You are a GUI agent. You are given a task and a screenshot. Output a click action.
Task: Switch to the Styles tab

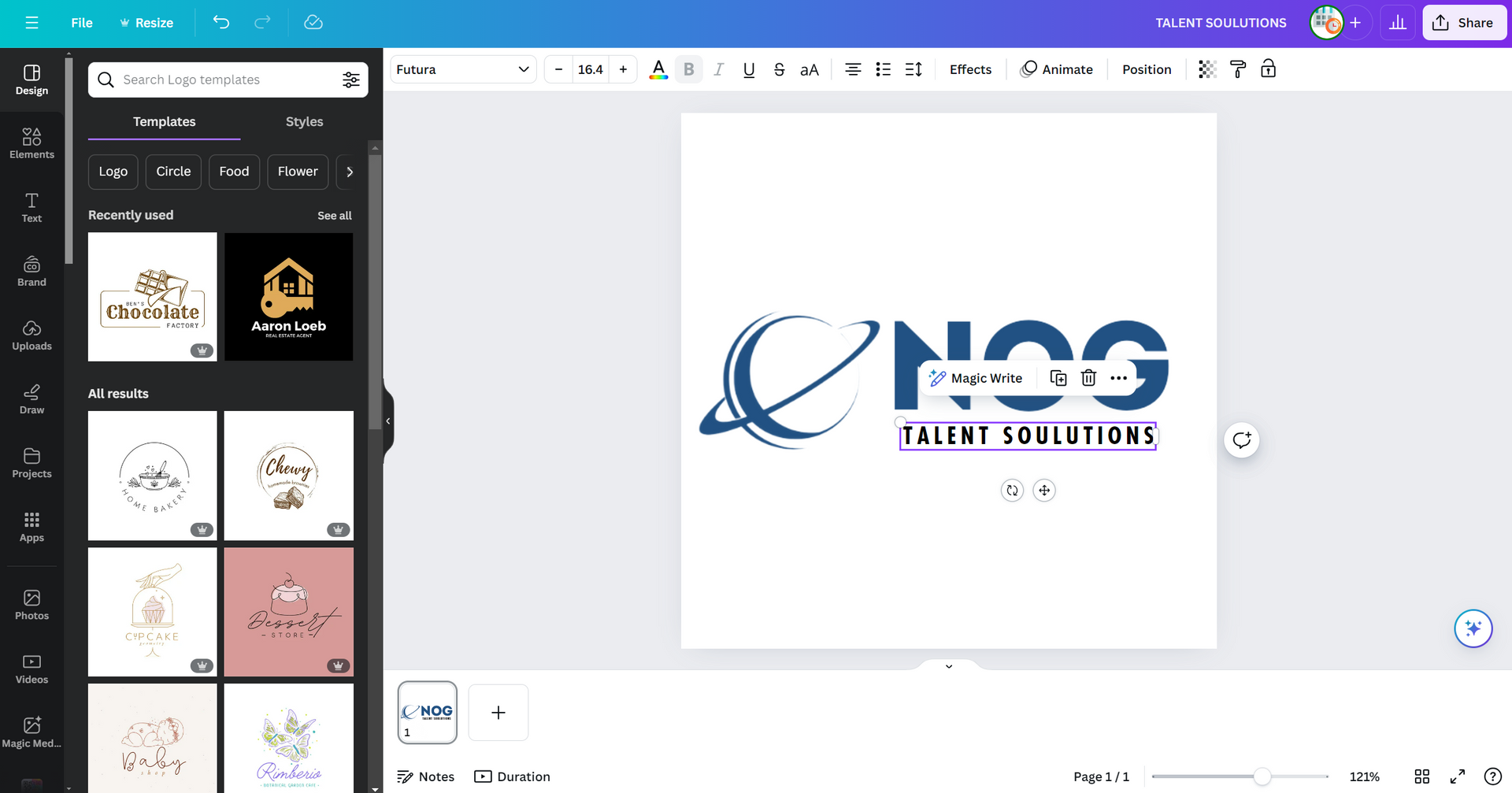pos(304,121)
